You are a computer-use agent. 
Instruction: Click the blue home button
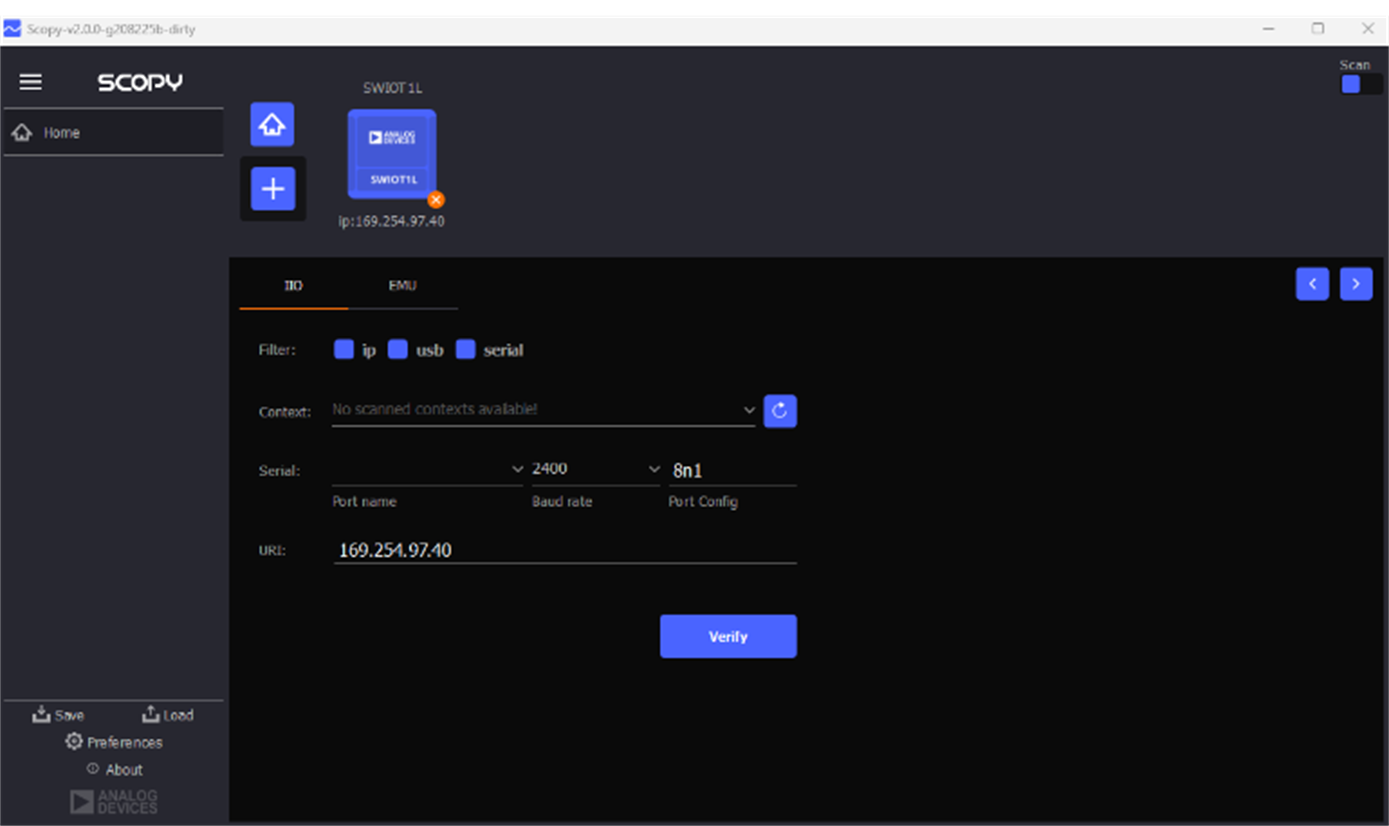click(x=272, y=125)
